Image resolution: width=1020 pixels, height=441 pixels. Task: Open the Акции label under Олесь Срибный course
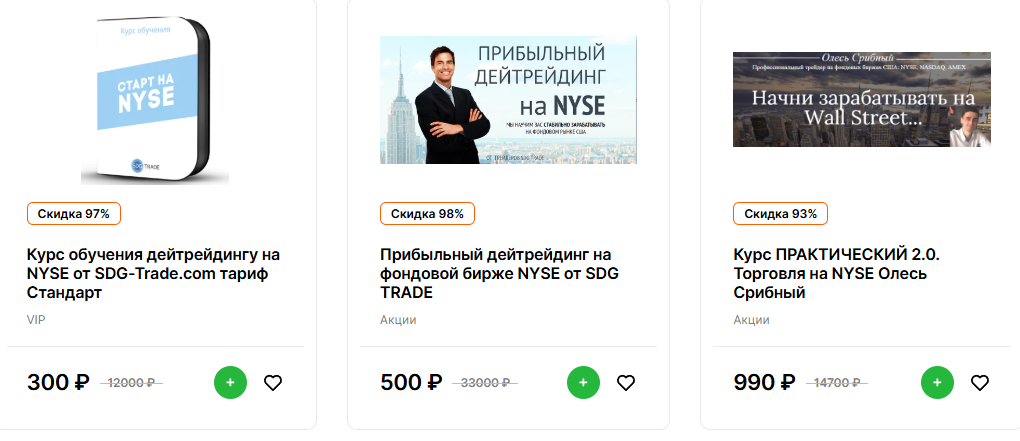coord(751,320)
